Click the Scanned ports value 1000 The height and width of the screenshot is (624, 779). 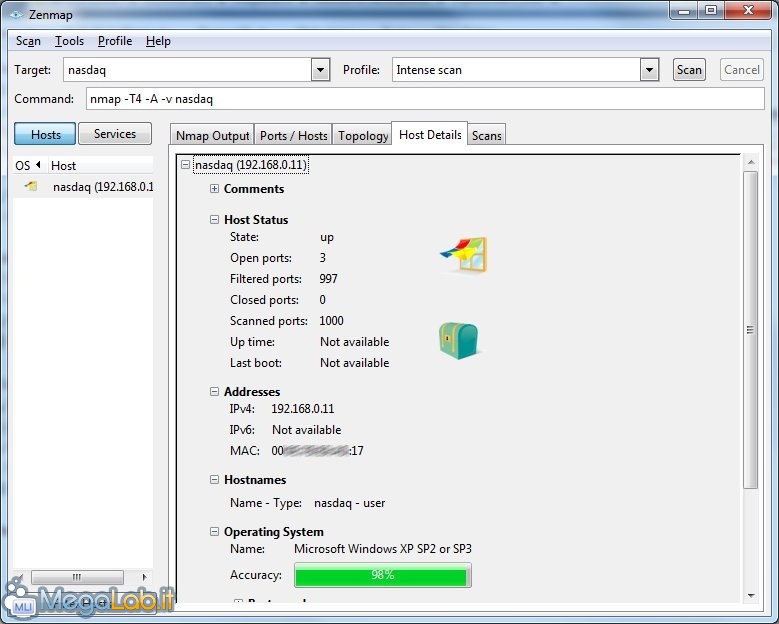(x=331, y=320)
